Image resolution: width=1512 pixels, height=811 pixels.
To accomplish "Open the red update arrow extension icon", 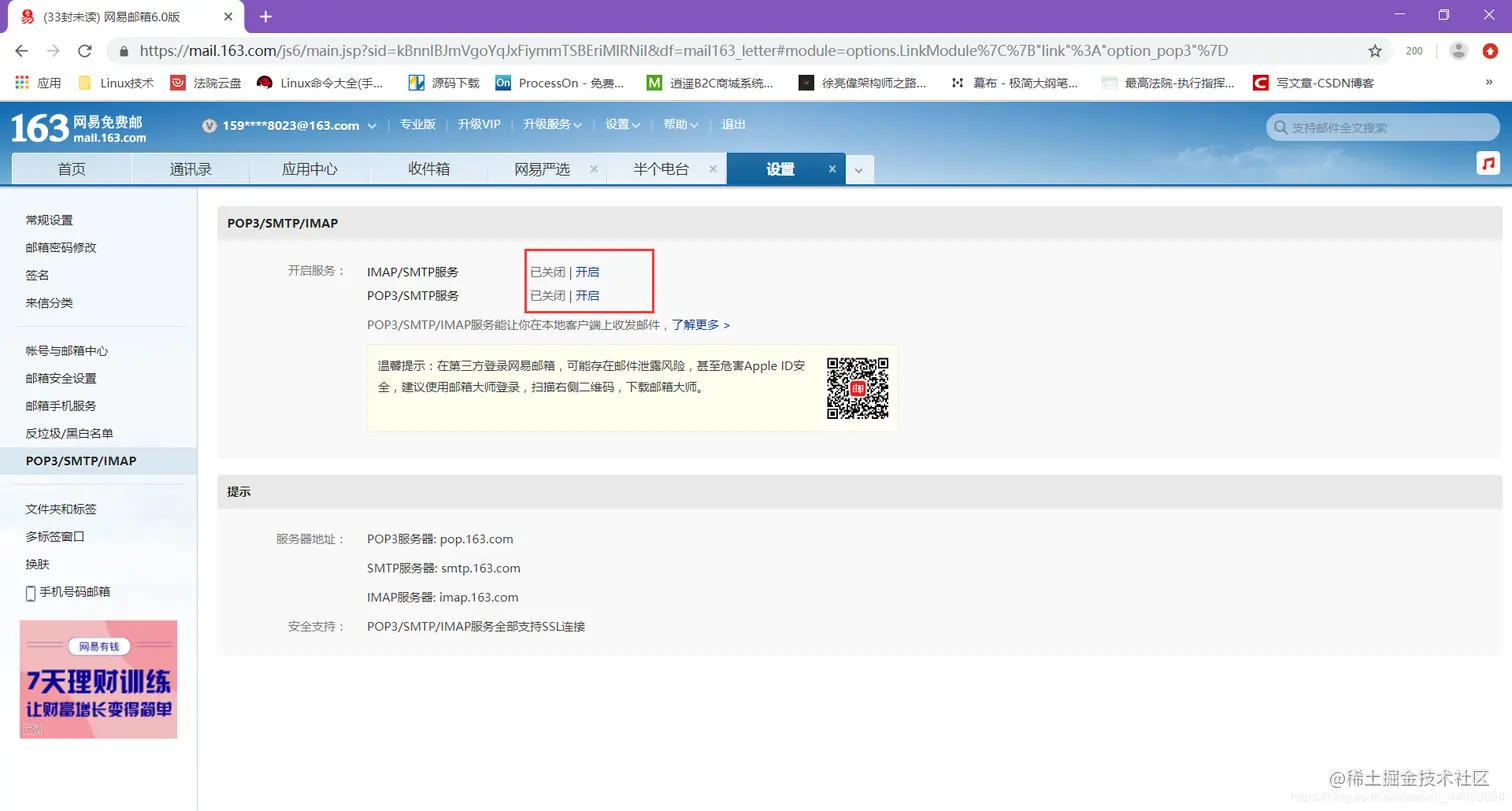I will tap(1490, 51).
